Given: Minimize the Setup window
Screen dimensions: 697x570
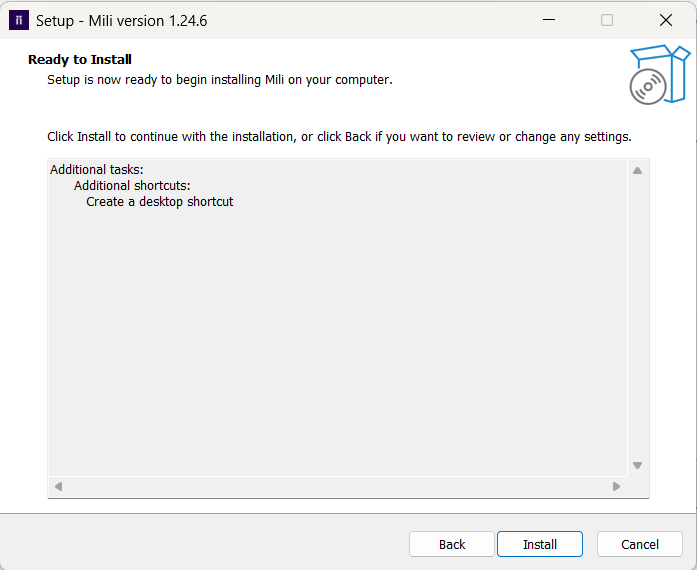Looking at the screenshot, I should pyautogui.click(x=548, y=20).
